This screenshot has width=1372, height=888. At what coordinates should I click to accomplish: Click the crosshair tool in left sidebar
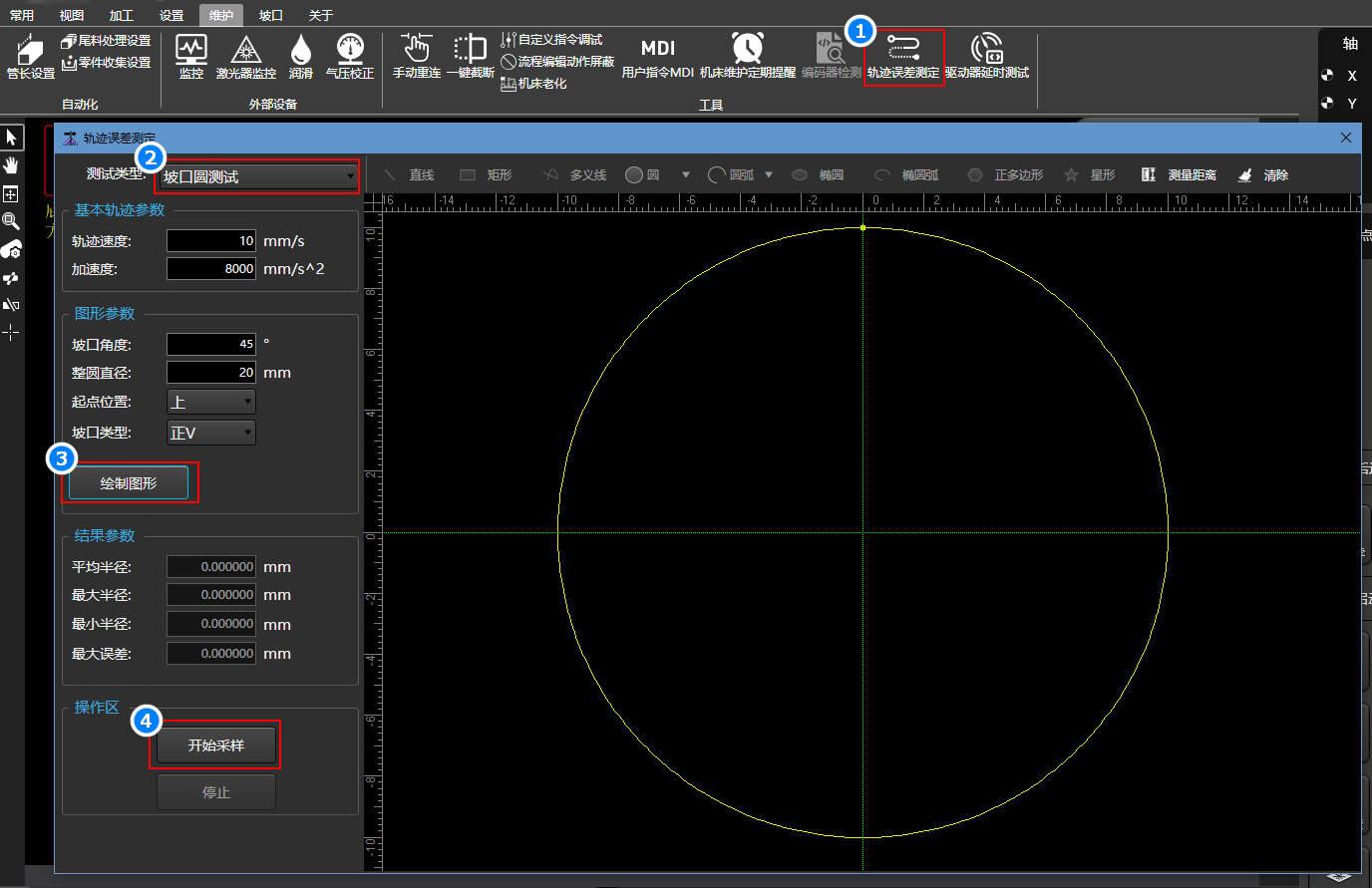[x=11, y=332]
